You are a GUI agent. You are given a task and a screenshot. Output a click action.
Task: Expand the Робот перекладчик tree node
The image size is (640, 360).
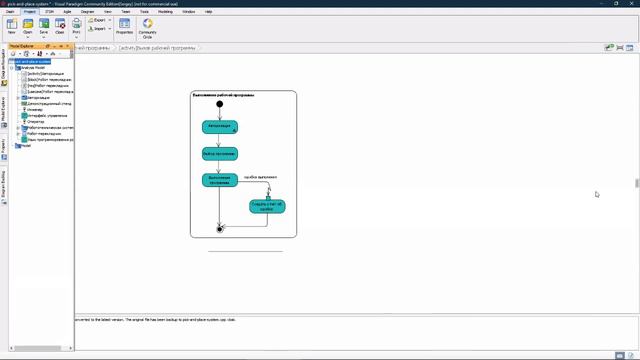tap(18, 134)
